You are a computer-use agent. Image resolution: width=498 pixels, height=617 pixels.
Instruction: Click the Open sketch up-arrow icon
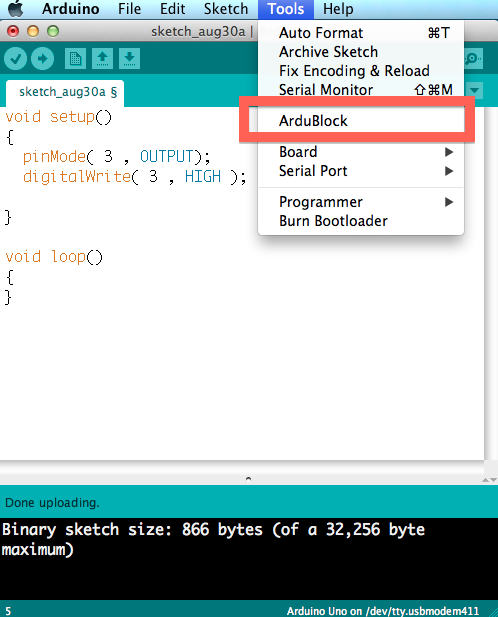pos(103,59)
